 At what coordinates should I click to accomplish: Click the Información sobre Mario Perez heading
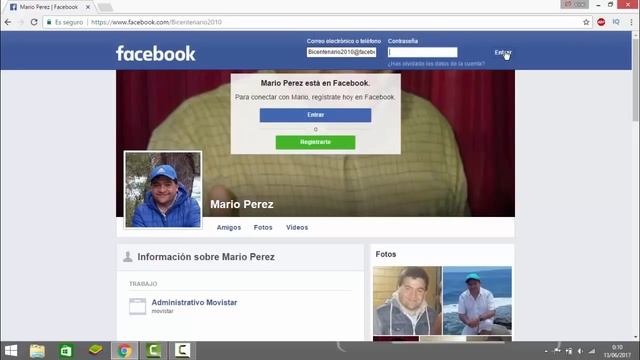206,257
